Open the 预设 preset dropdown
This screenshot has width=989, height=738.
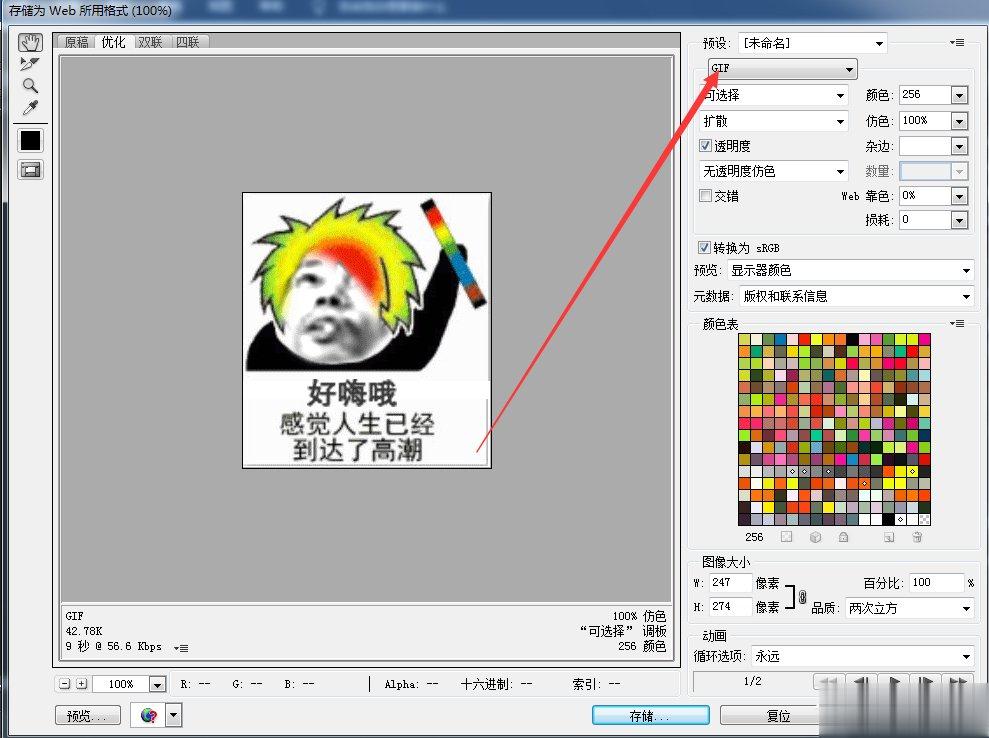click(812, 43)
